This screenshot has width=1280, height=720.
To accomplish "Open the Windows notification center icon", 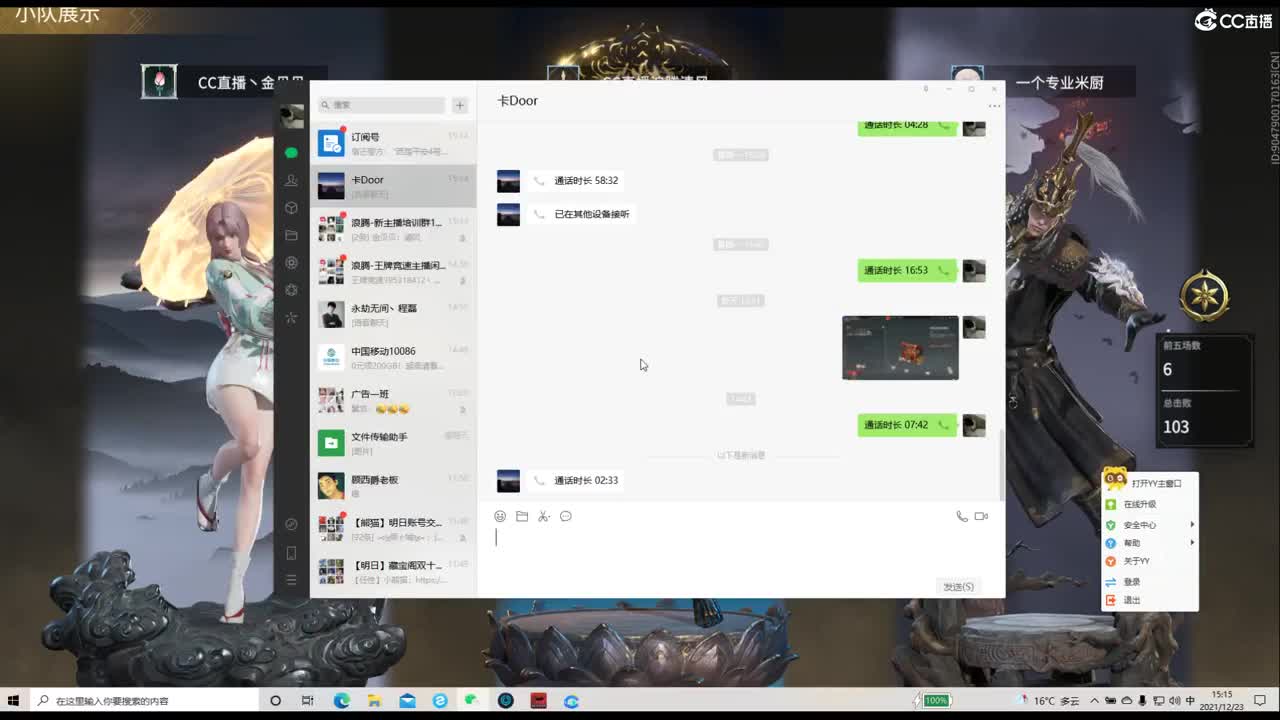I will point(1259,701).
